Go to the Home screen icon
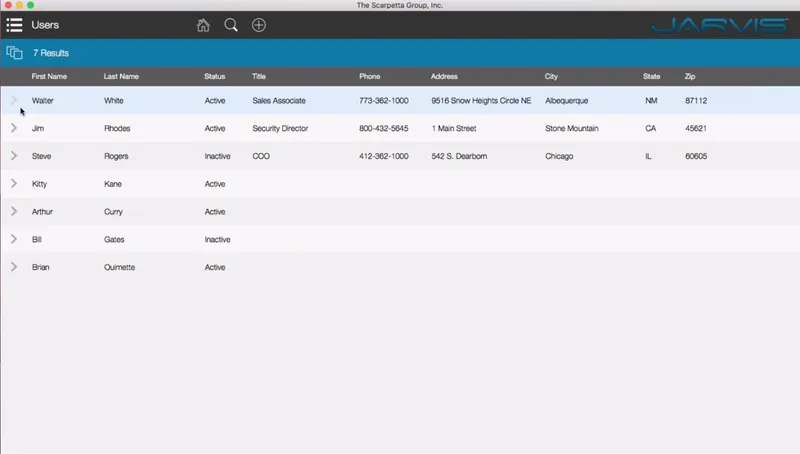 click(203, 24)
